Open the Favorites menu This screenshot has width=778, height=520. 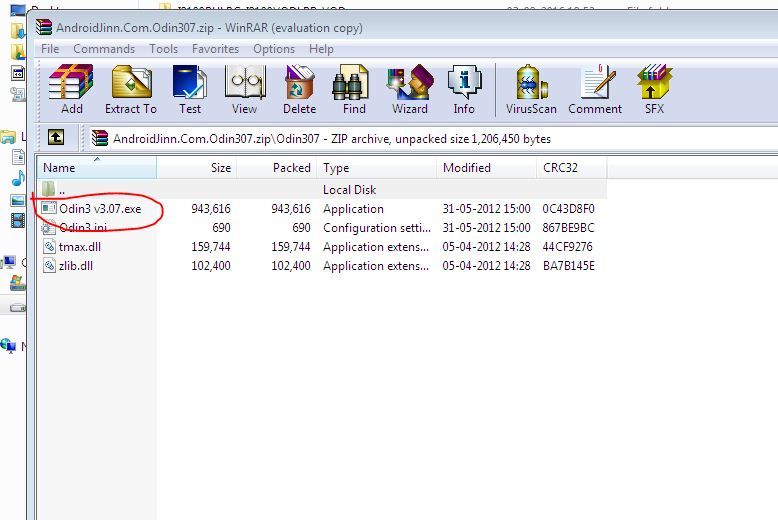[215, 49]
